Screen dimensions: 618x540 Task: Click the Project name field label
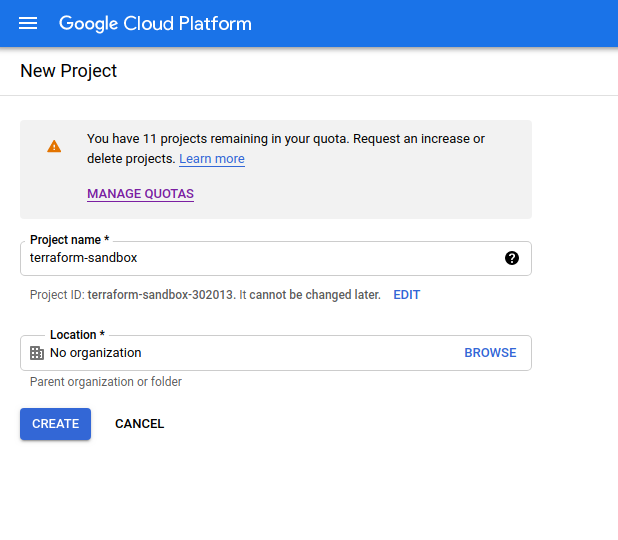tap(69, 240)
